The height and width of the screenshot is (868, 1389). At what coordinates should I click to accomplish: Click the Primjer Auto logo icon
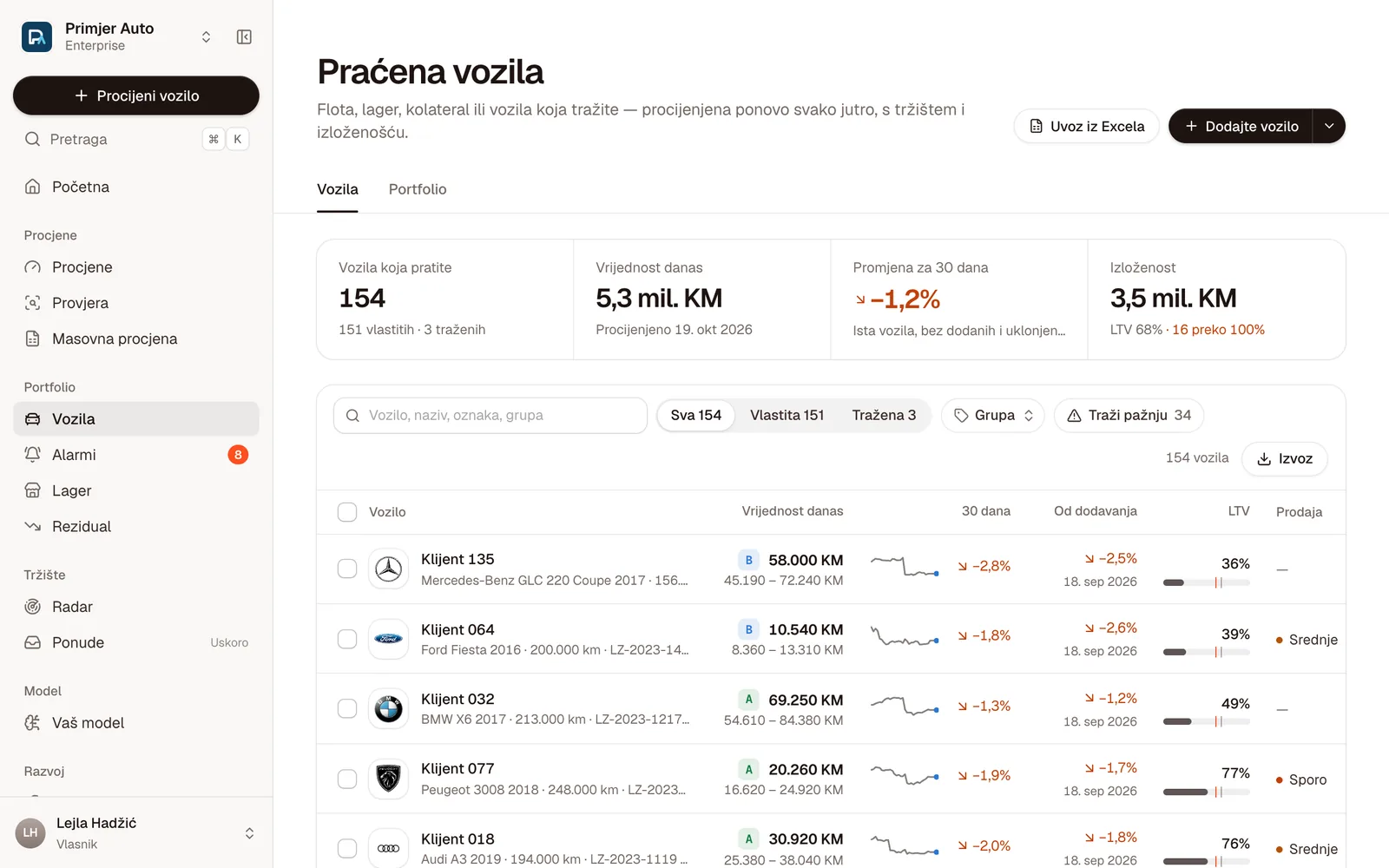tap(36, 36)
